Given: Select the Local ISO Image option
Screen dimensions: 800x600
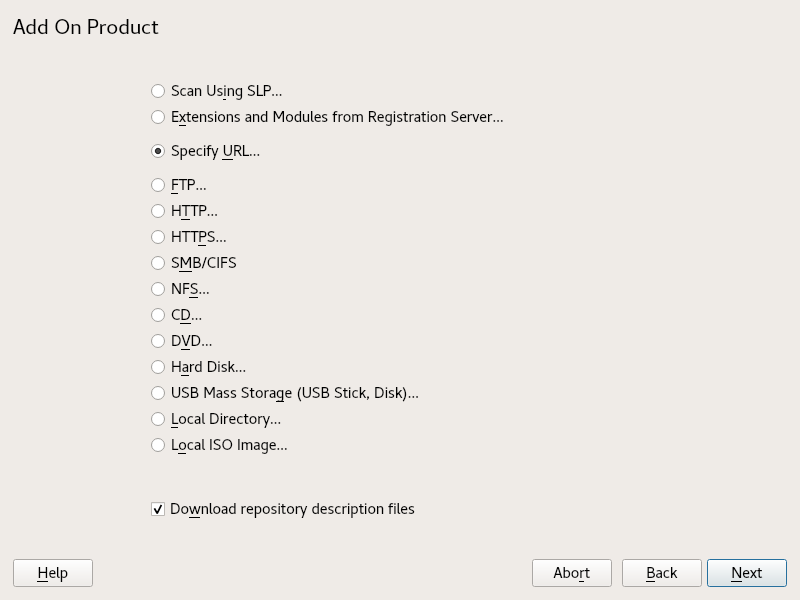Looking at the screenshot, I should (158, 445).
